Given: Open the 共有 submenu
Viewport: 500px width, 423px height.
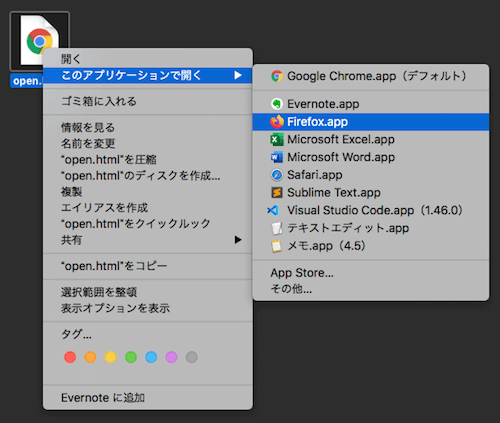Looking at the screenshot, I should (148, 240).
